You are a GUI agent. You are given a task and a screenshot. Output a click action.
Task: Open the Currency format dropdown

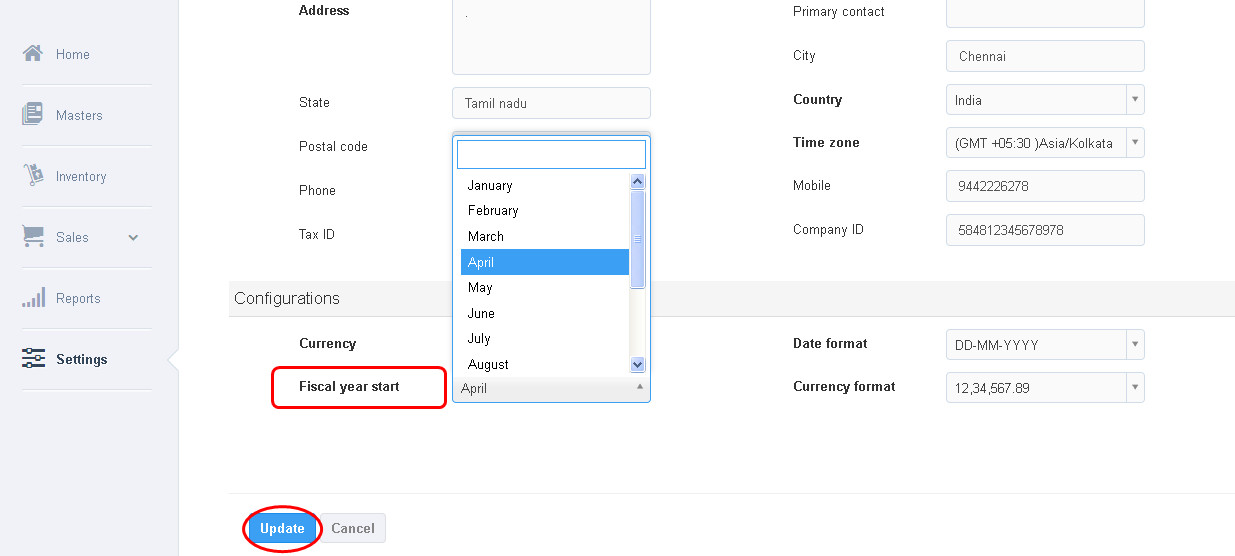click(1044, 388)
